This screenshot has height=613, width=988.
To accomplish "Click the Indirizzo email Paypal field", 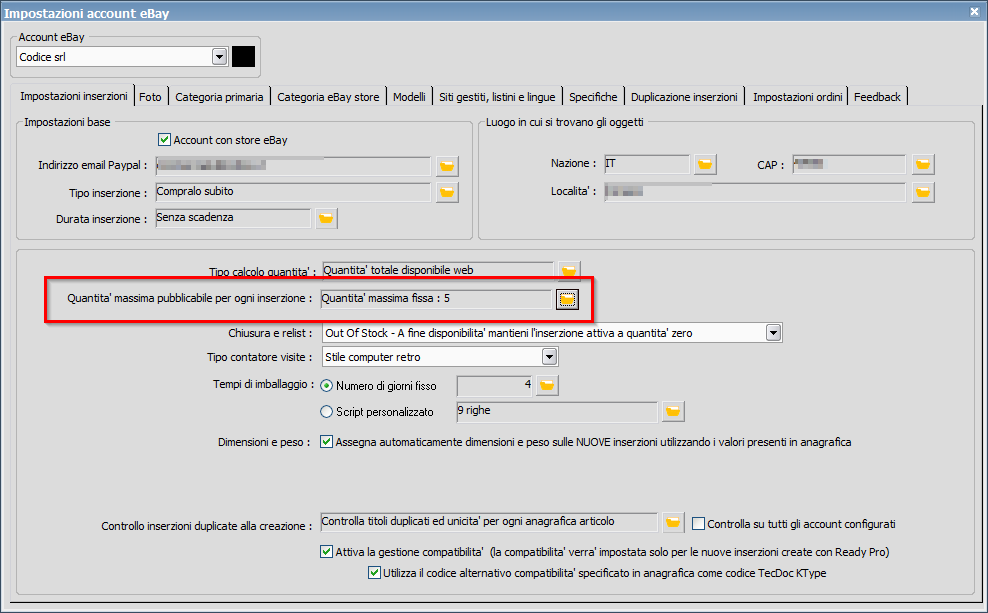I will [293, 166].
